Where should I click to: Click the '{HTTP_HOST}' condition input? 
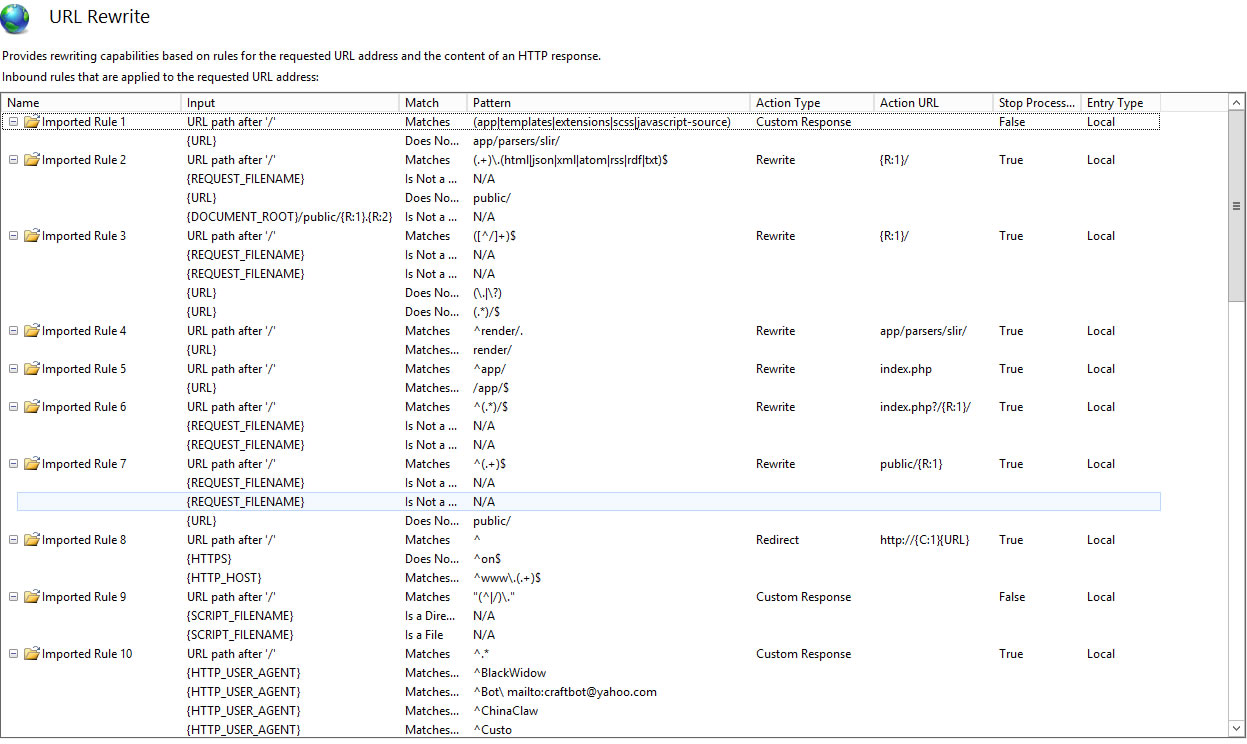(x=224, y=578)
